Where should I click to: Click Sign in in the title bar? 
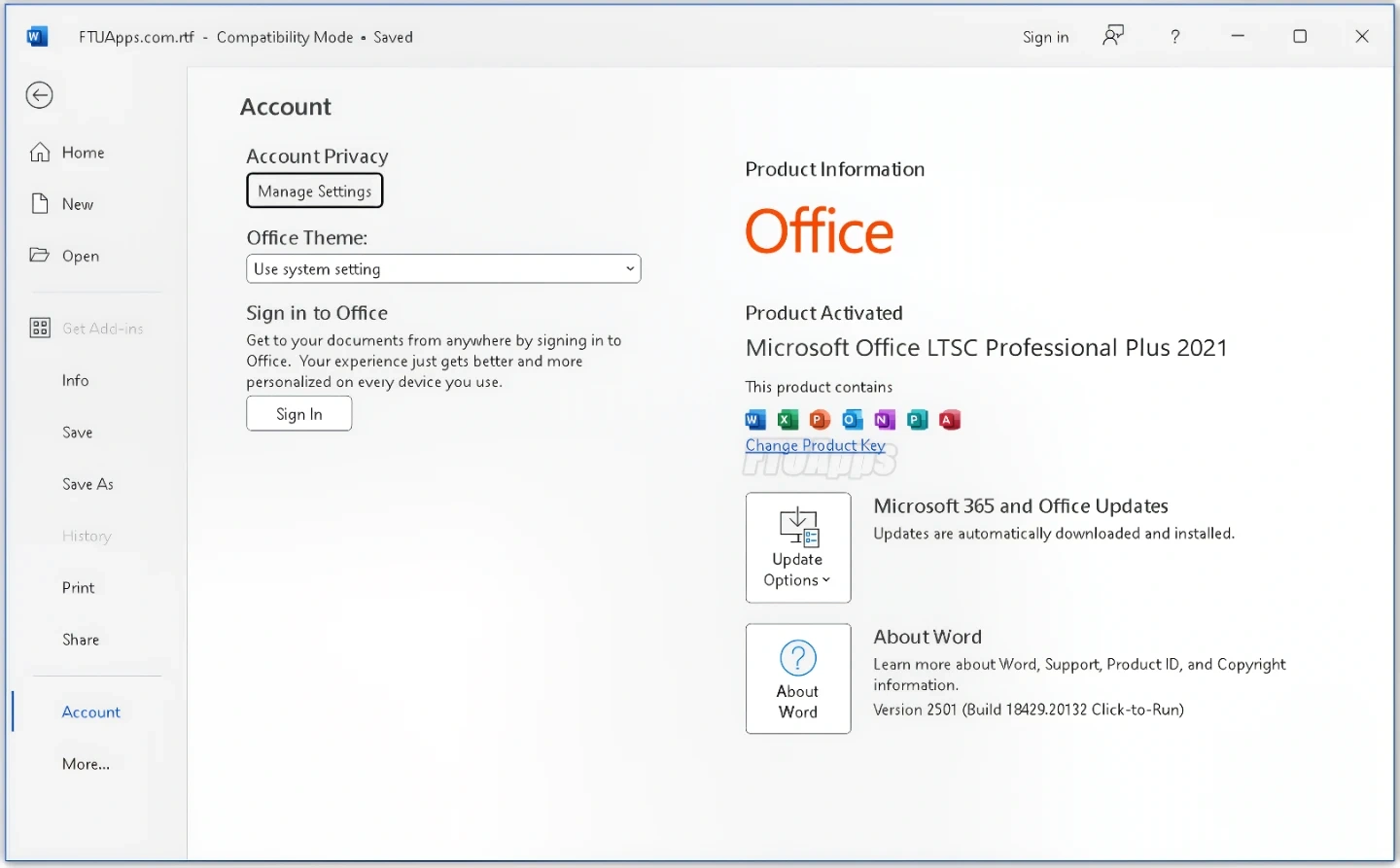(1045, 37)
